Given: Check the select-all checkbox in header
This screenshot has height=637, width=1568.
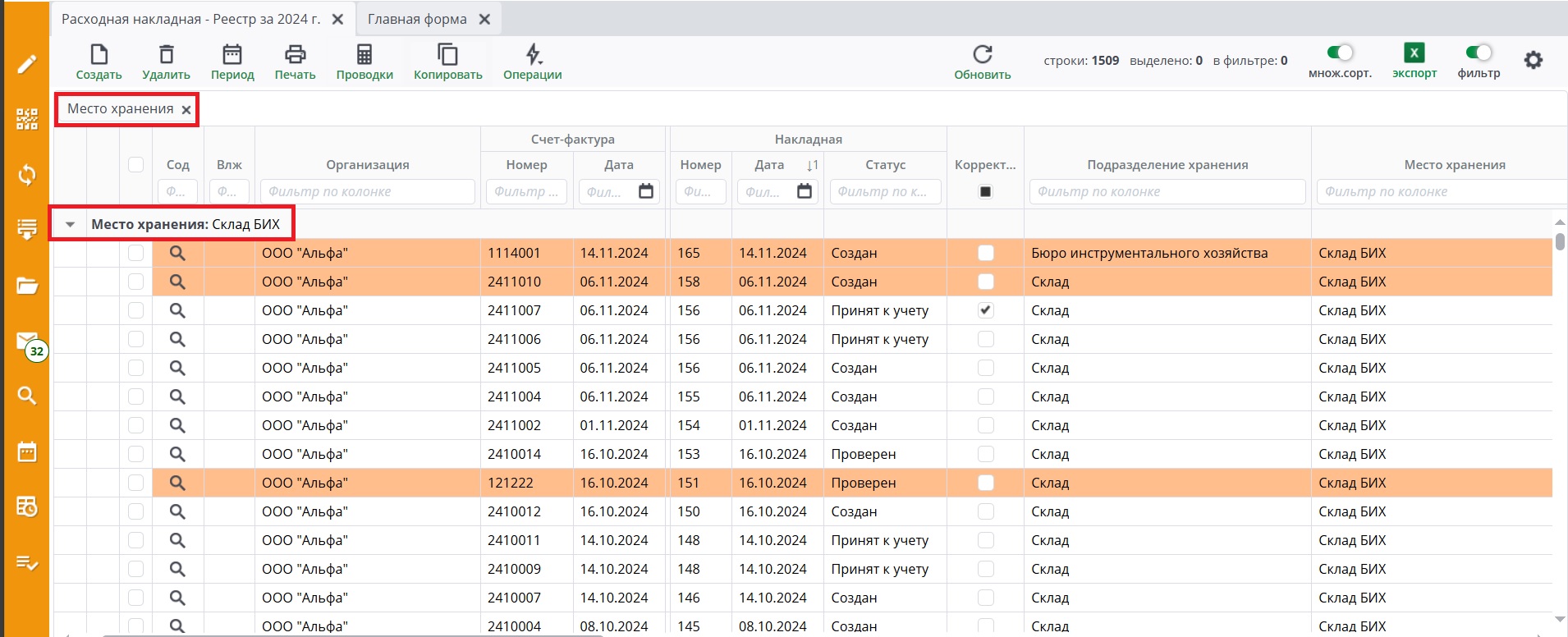Looking at the screenshot, I should 136,164.
